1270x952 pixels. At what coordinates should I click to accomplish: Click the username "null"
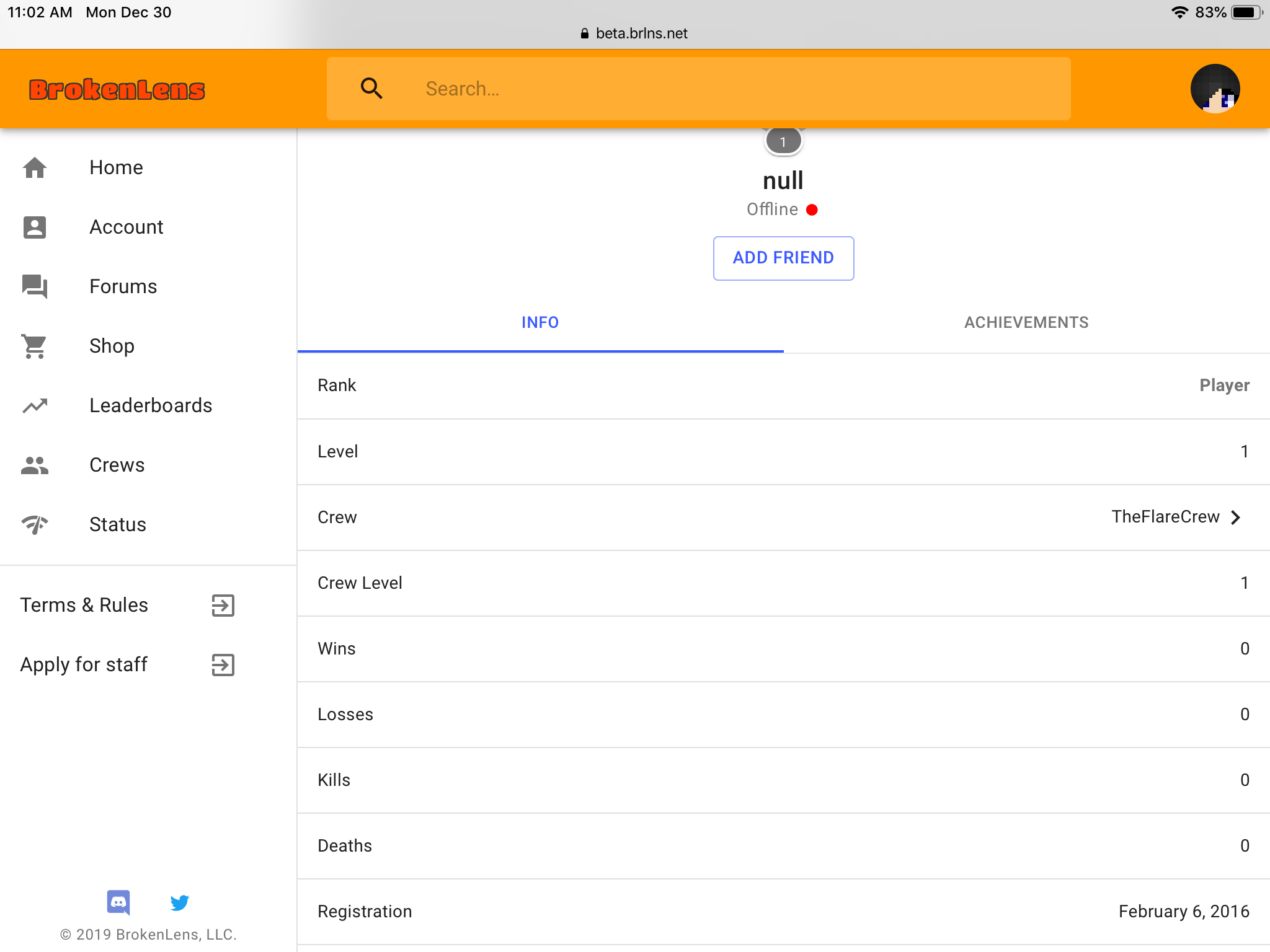783,181
